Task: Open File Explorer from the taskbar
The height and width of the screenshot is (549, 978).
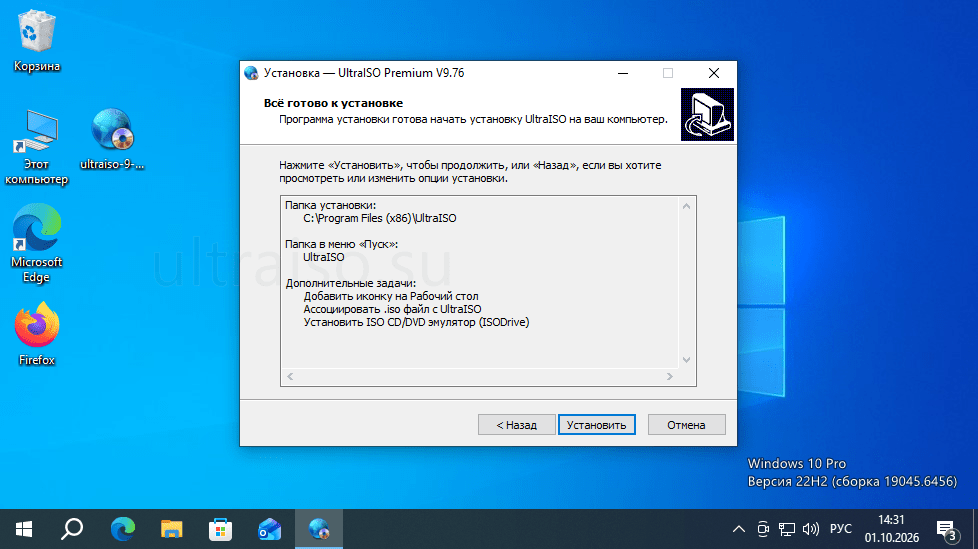Action: [171, 529]
